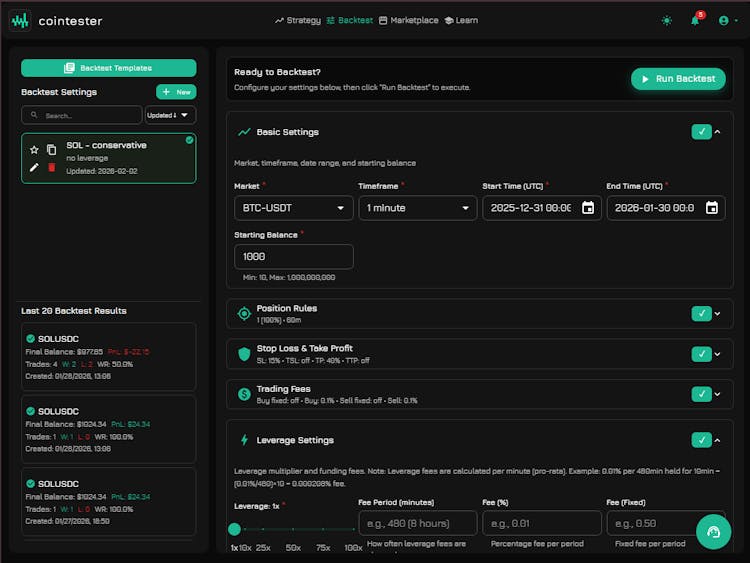Toggle the Basic Settings checkbox
The height and width of the screenshot is (563, 750).
pos(701,132)
